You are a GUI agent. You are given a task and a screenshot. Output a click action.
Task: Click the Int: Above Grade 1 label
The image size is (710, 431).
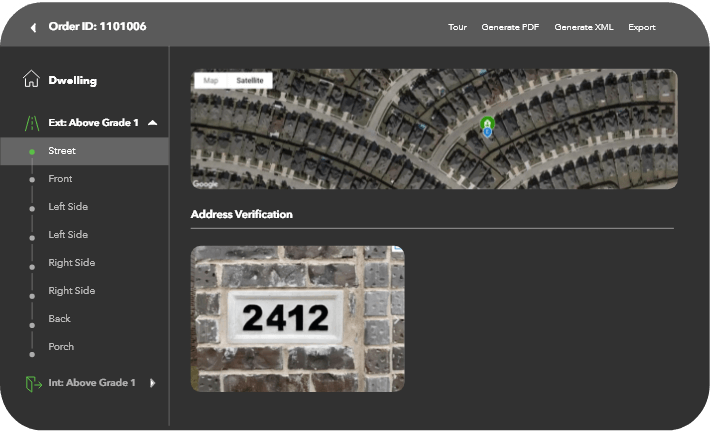point(92,383)
